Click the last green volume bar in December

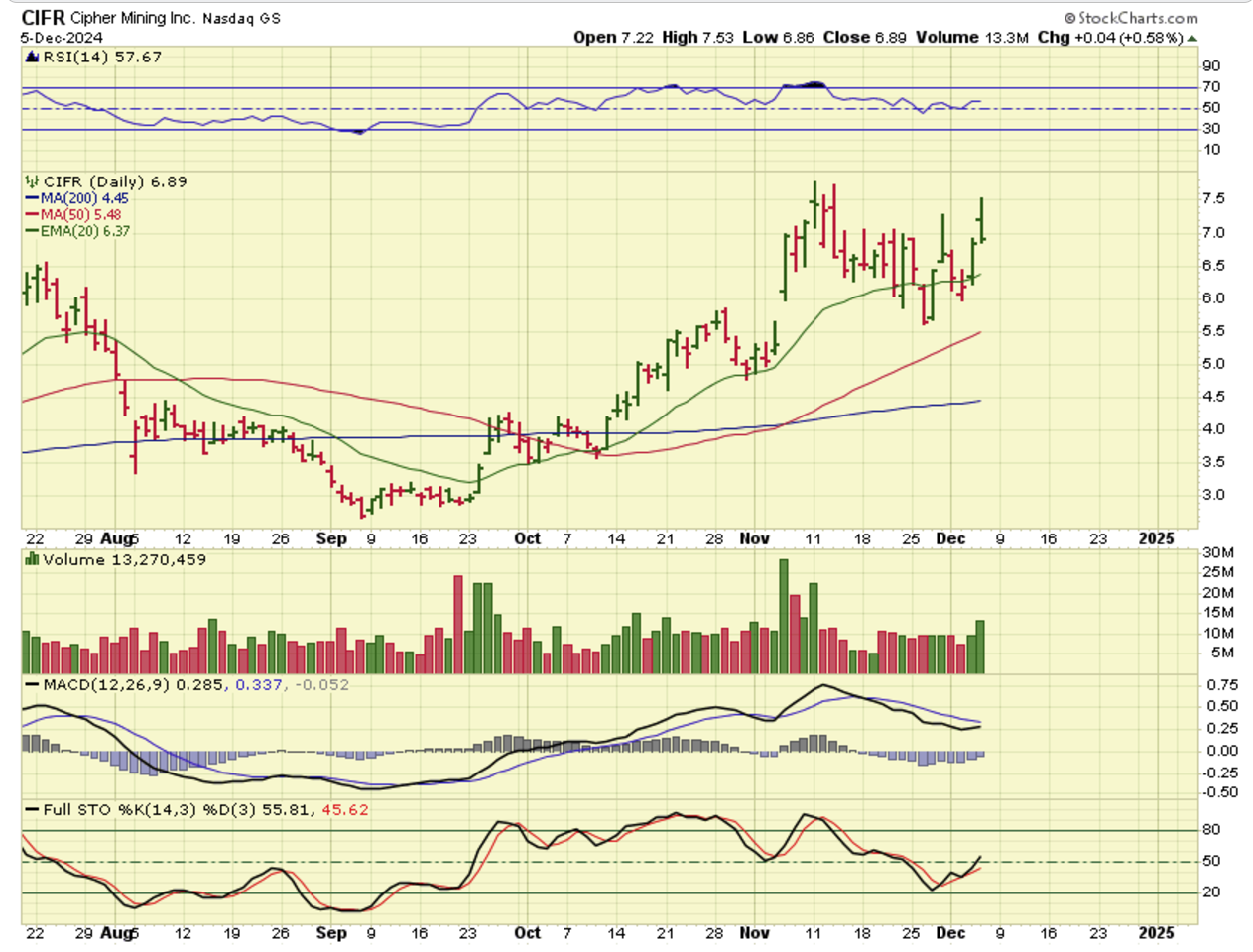(x=980, y=648)
